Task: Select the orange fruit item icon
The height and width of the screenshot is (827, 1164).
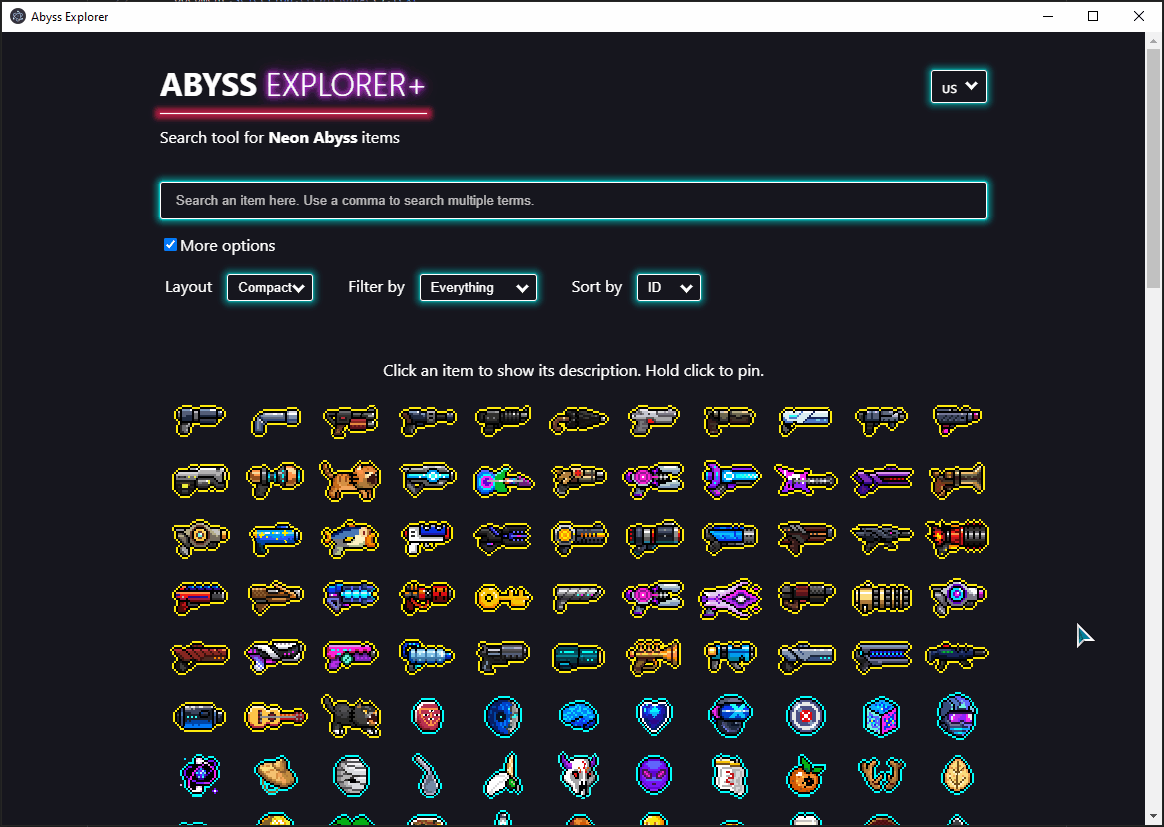Action: 805,775
